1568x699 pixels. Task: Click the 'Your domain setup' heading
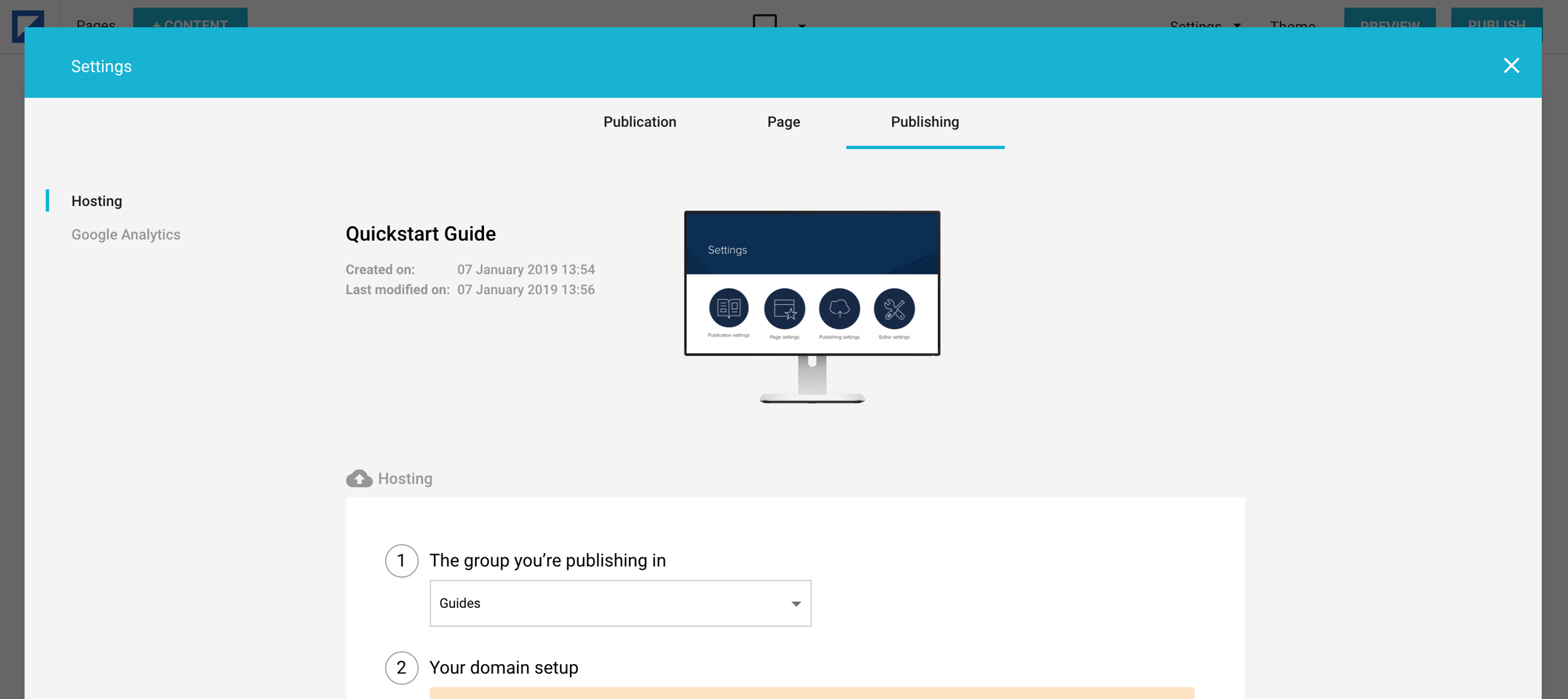[504, 667]
